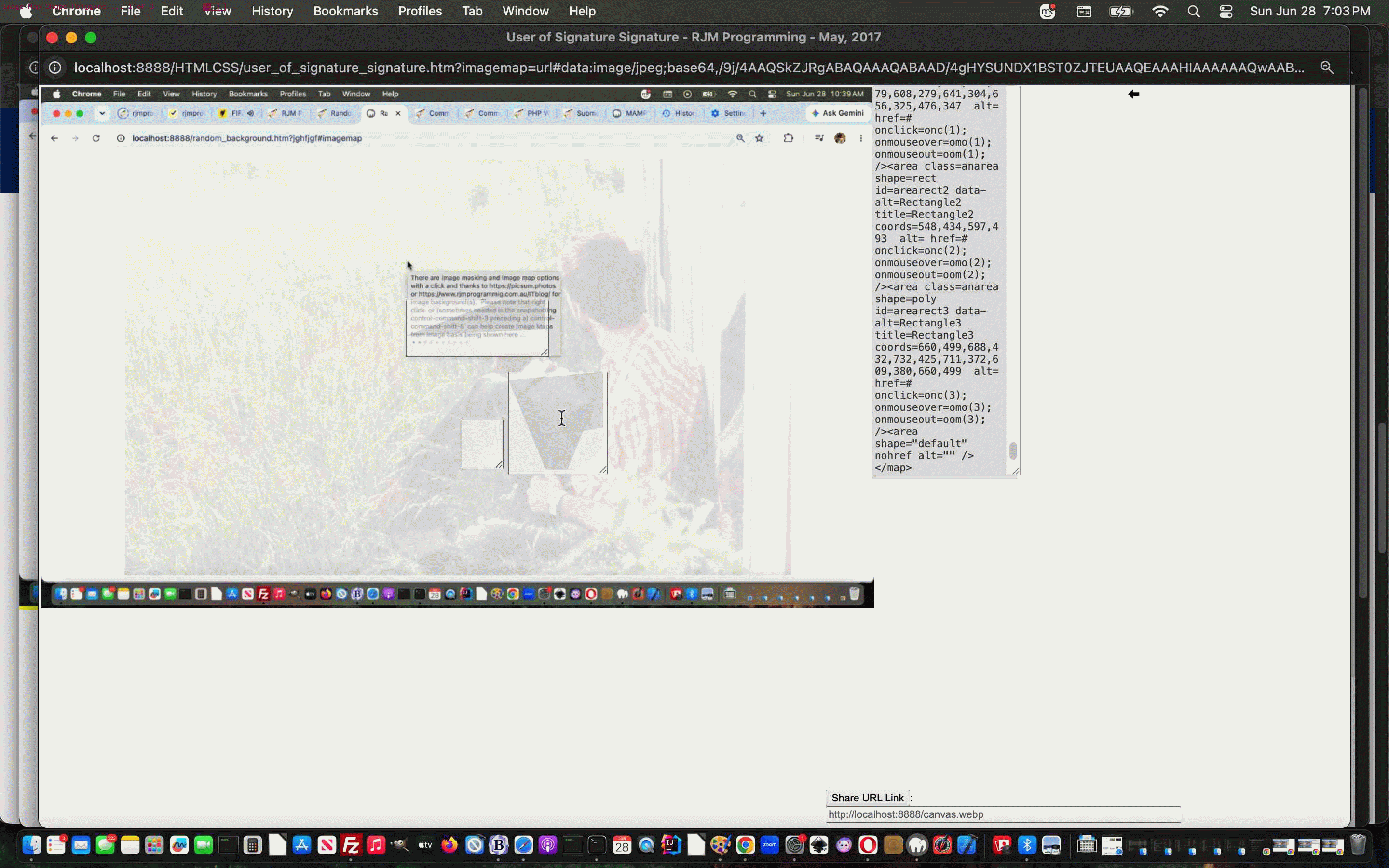The image size is (1389, 868).
Task: Open Safari from the Dock
Action: click(x=523, y=845)
